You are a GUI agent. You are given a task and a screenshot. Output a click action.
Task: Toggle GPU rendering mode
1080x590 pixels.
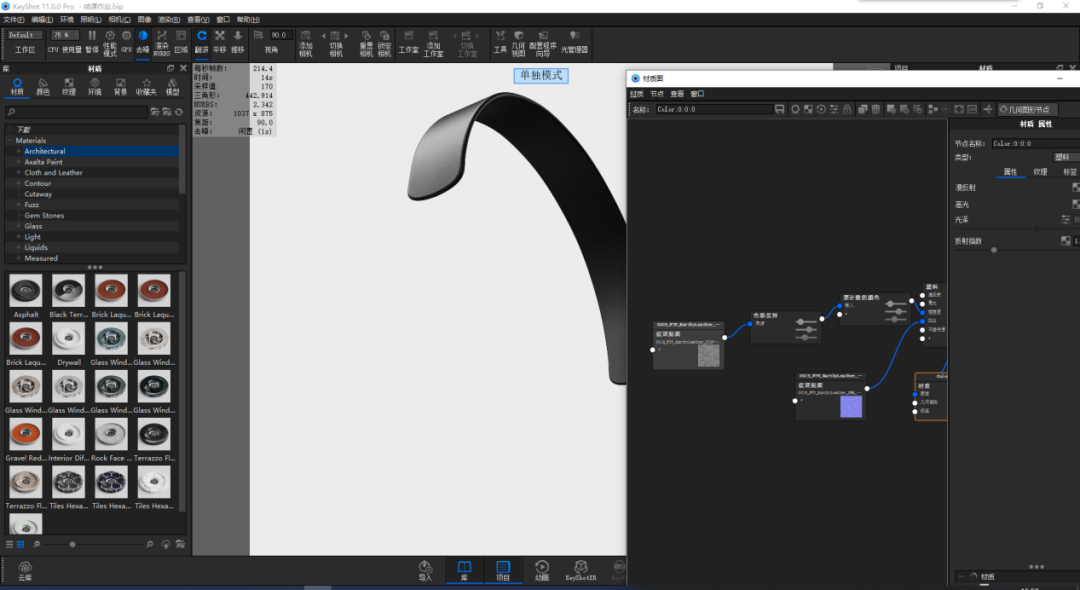pyautogui.click(x=126, y=41)
